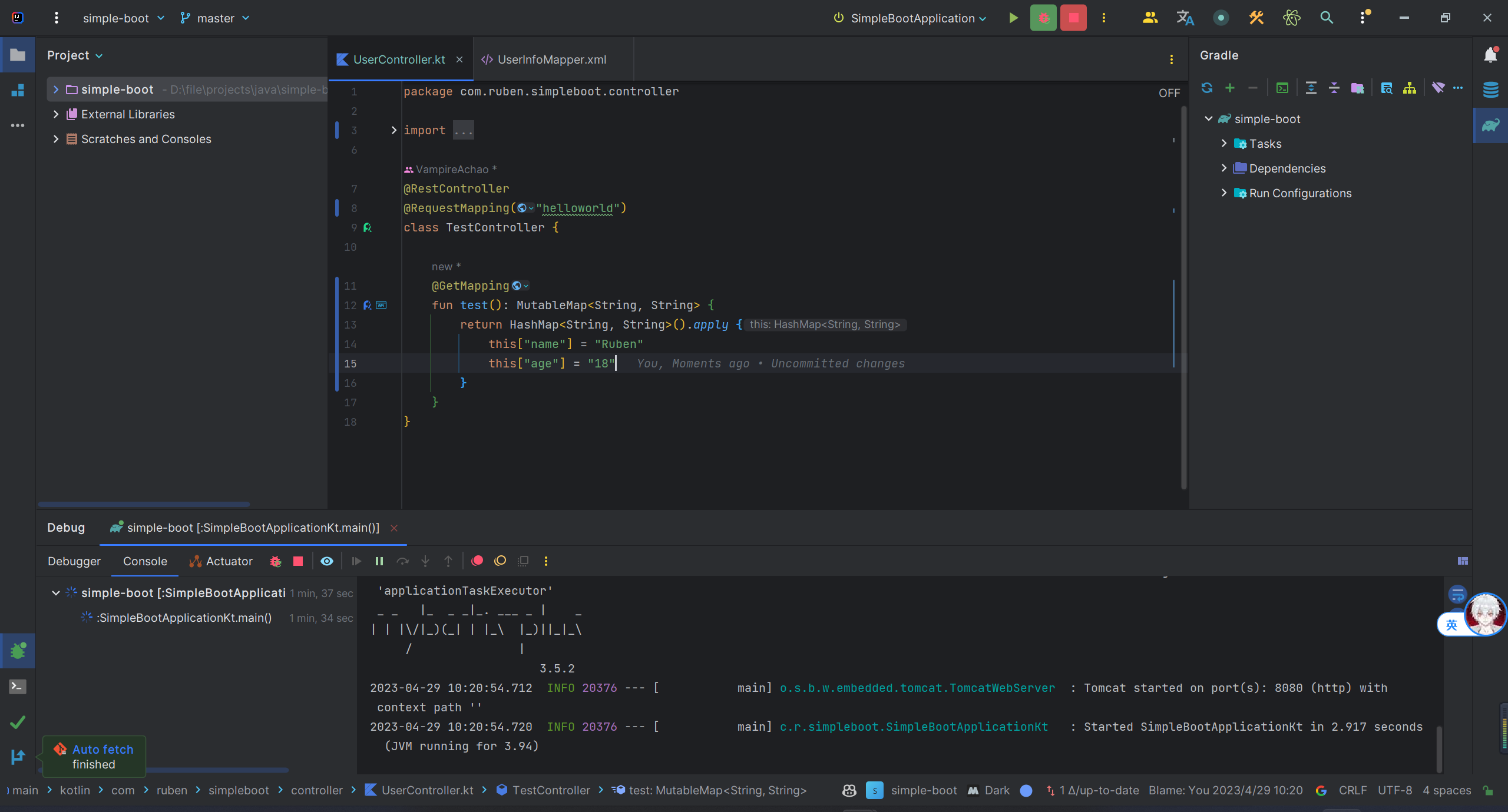This screenshot has height=812, width=1508.
Task: Toggle Gradle offline mode
Action: (x=1438, y=88)
